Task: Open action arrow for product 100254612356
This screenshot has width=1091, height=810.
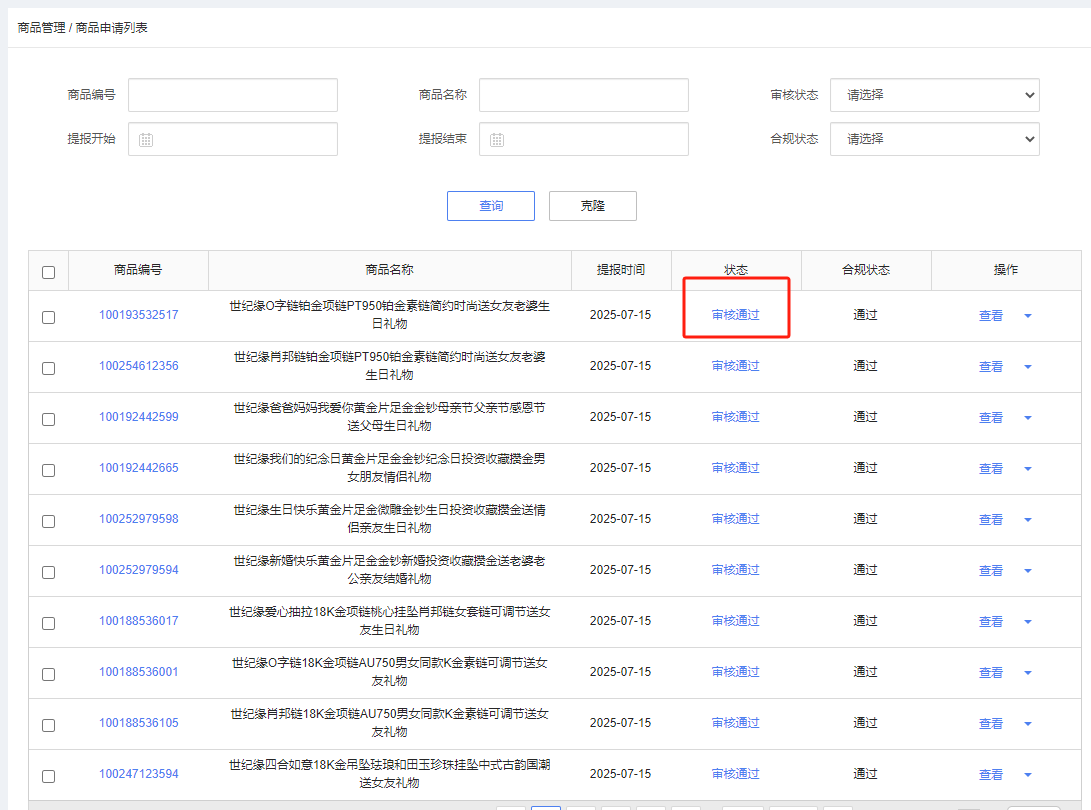Action: tap(1027, 367)
